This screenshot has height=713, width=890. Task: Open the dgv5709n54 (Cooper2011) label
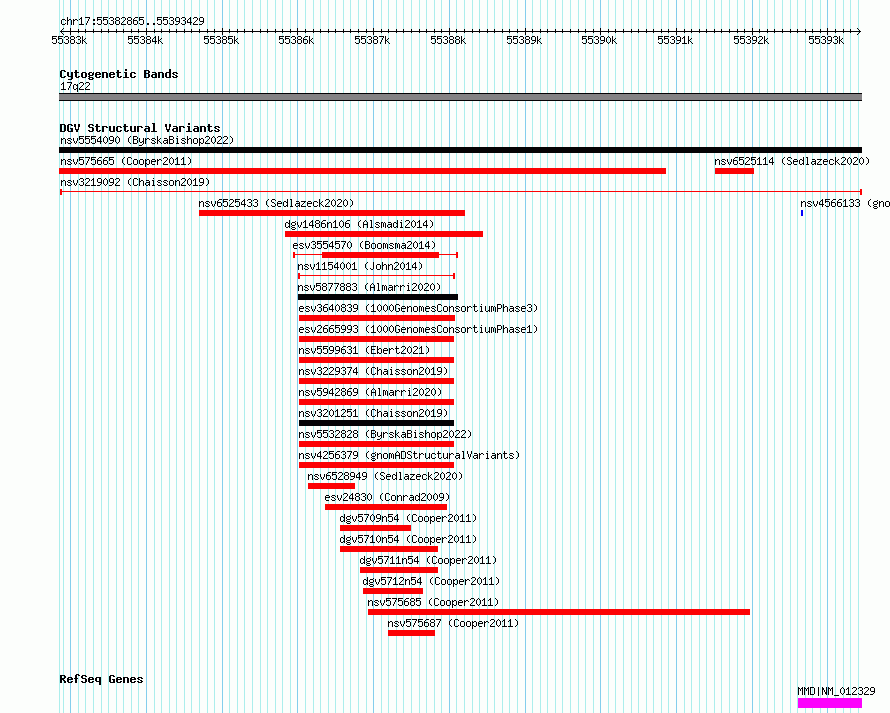pyautogui.click(x=408, y=518)
